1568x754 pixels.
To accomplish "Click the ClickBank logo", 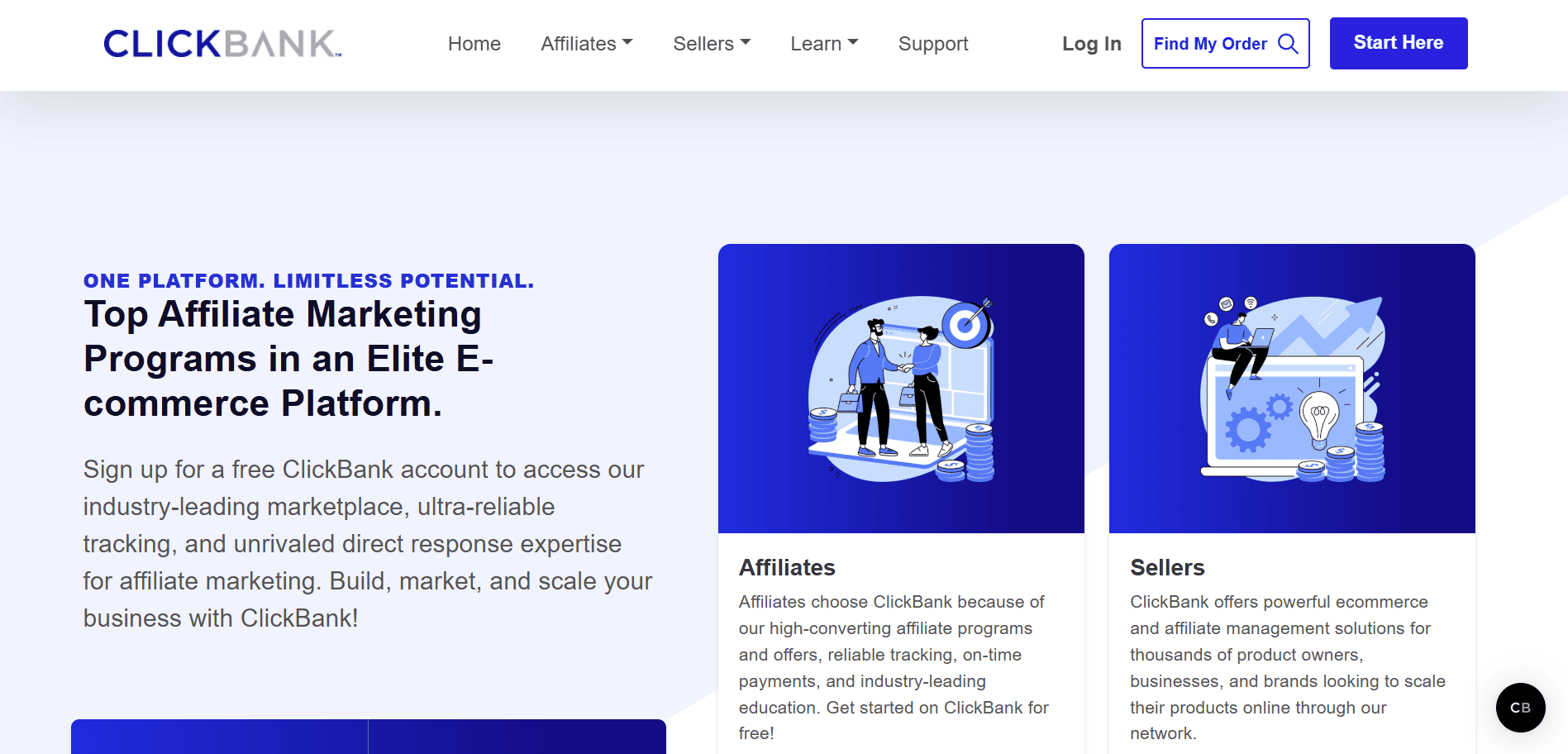I will tap(222, 44).
